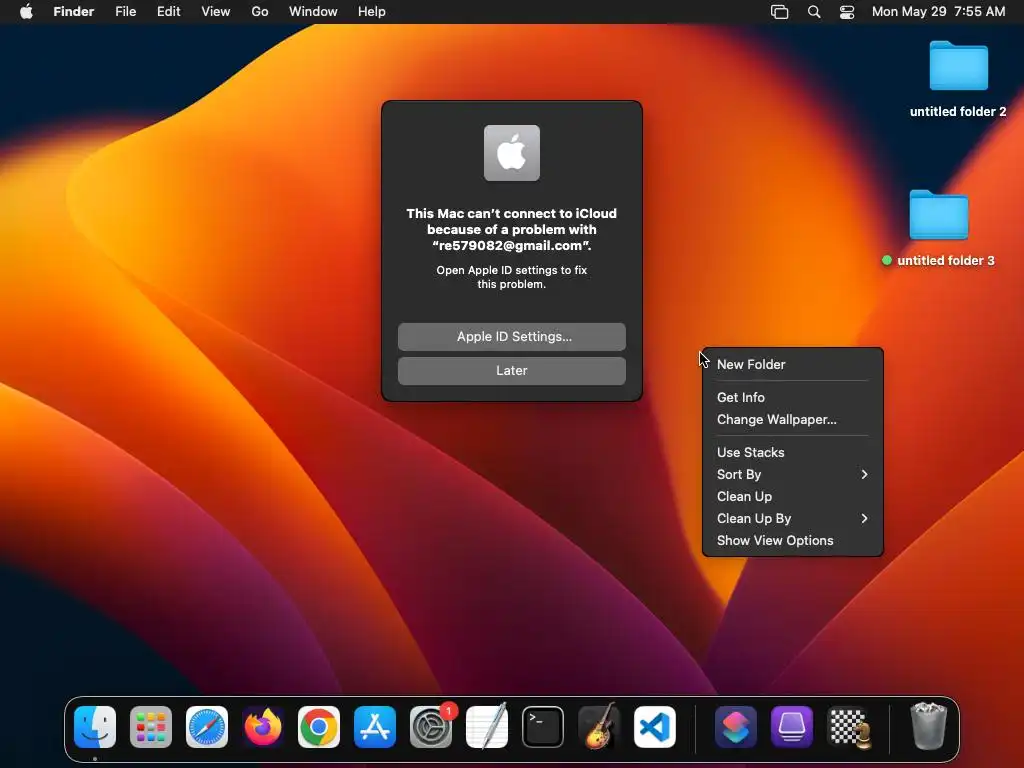Open the Finder menu
1024x768 pixels.
pyautogui.click(x=74, y=12)
